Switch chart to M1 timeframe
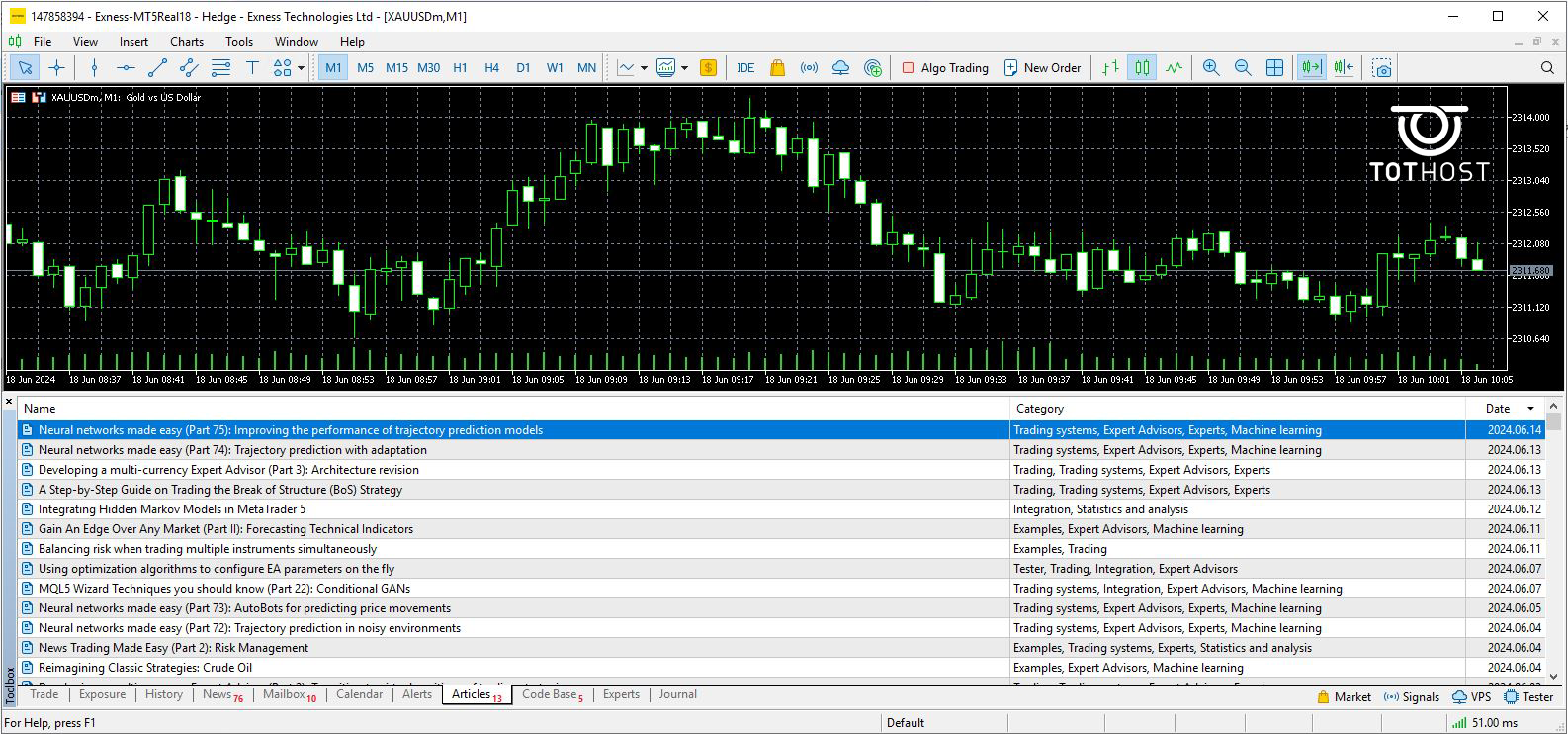This screenshot has width=1568, height=734. pyautogui.click(x=333, y=67)
